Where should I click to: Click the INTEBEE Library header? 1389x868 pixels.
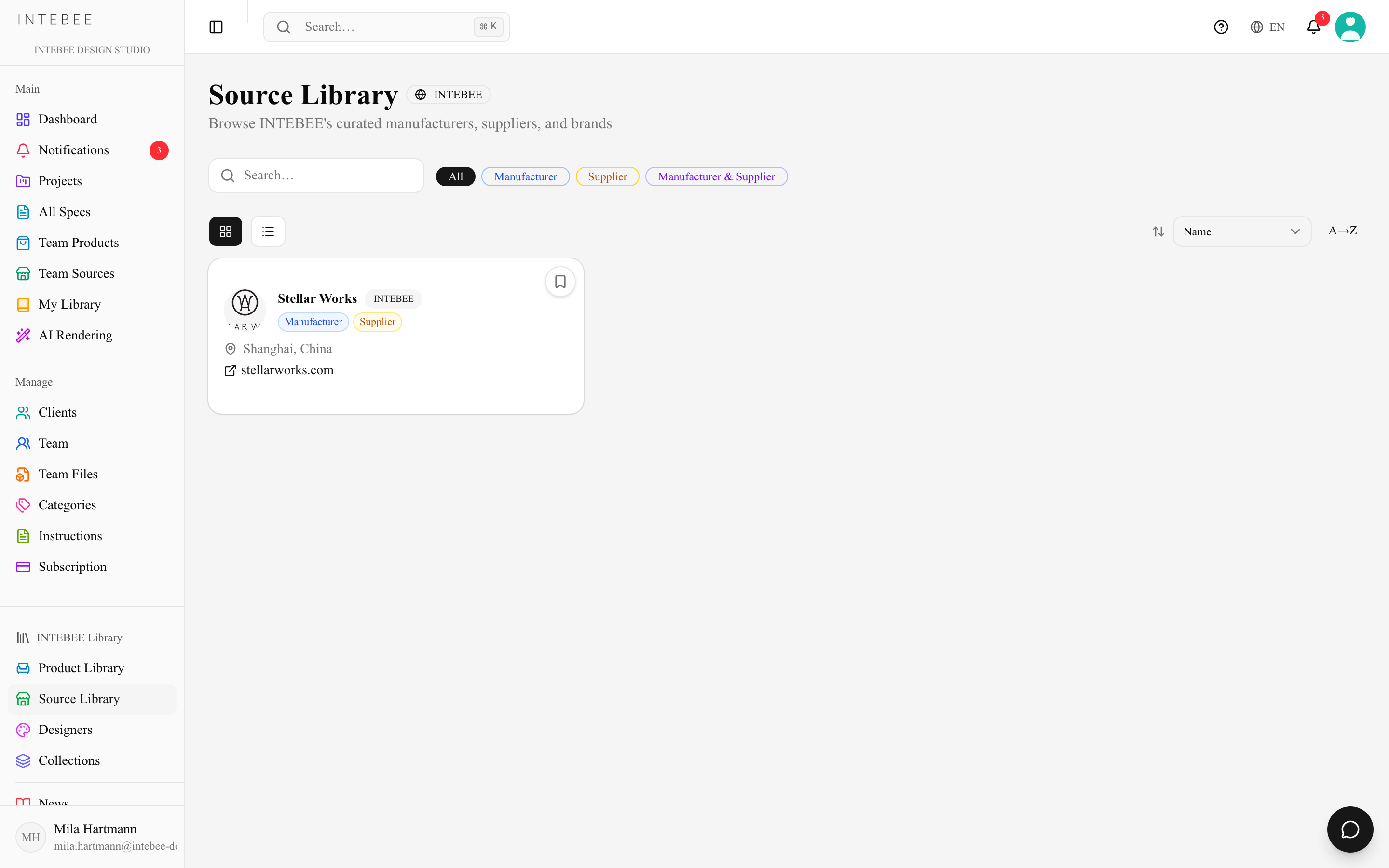[69, 638]
